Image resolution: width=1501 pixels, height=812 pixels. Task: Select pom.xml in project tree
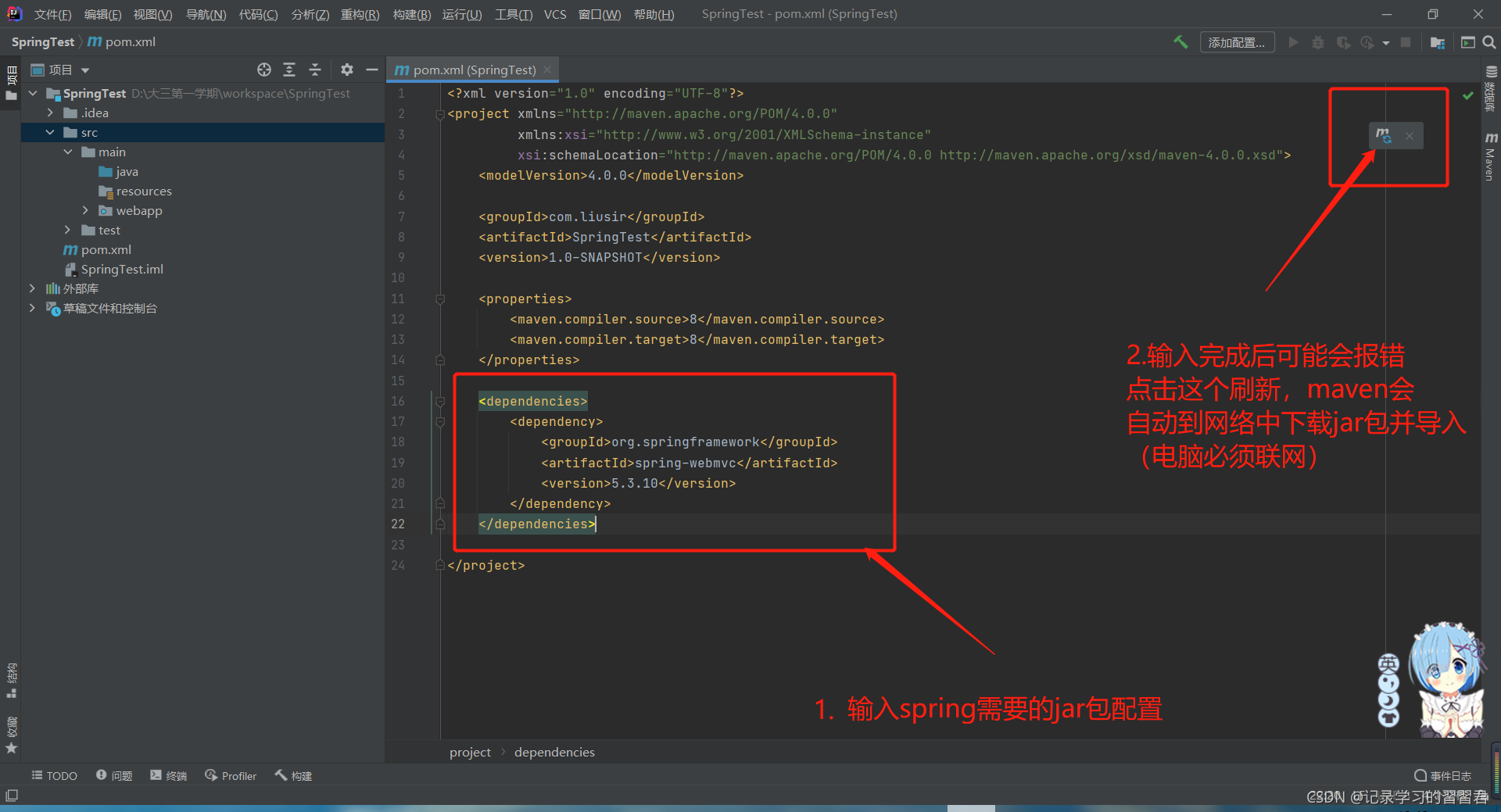[98, 249]
